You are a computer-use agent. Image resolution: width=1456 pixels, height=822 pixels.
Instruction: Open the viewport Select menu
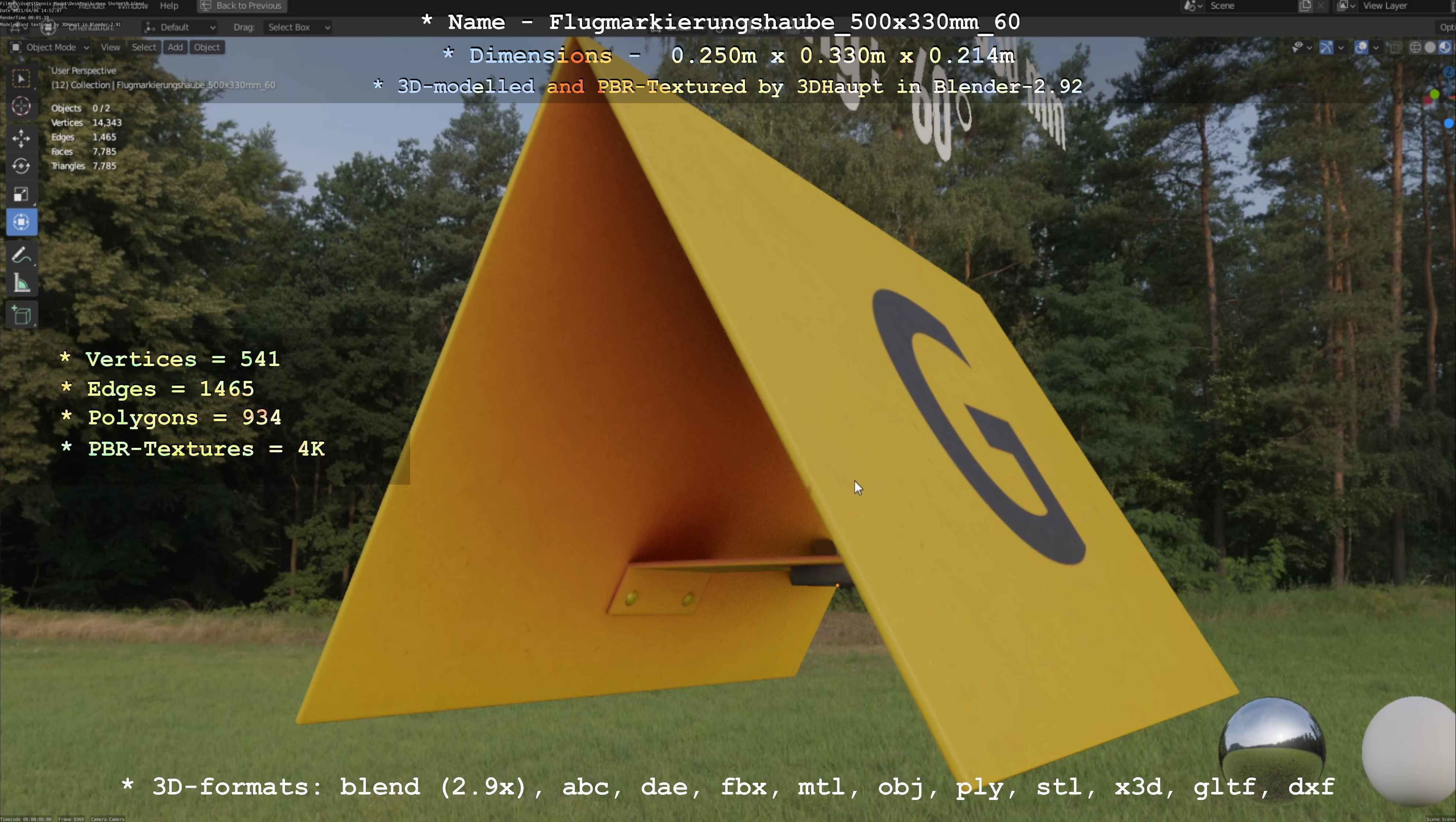tap(144, 47)
